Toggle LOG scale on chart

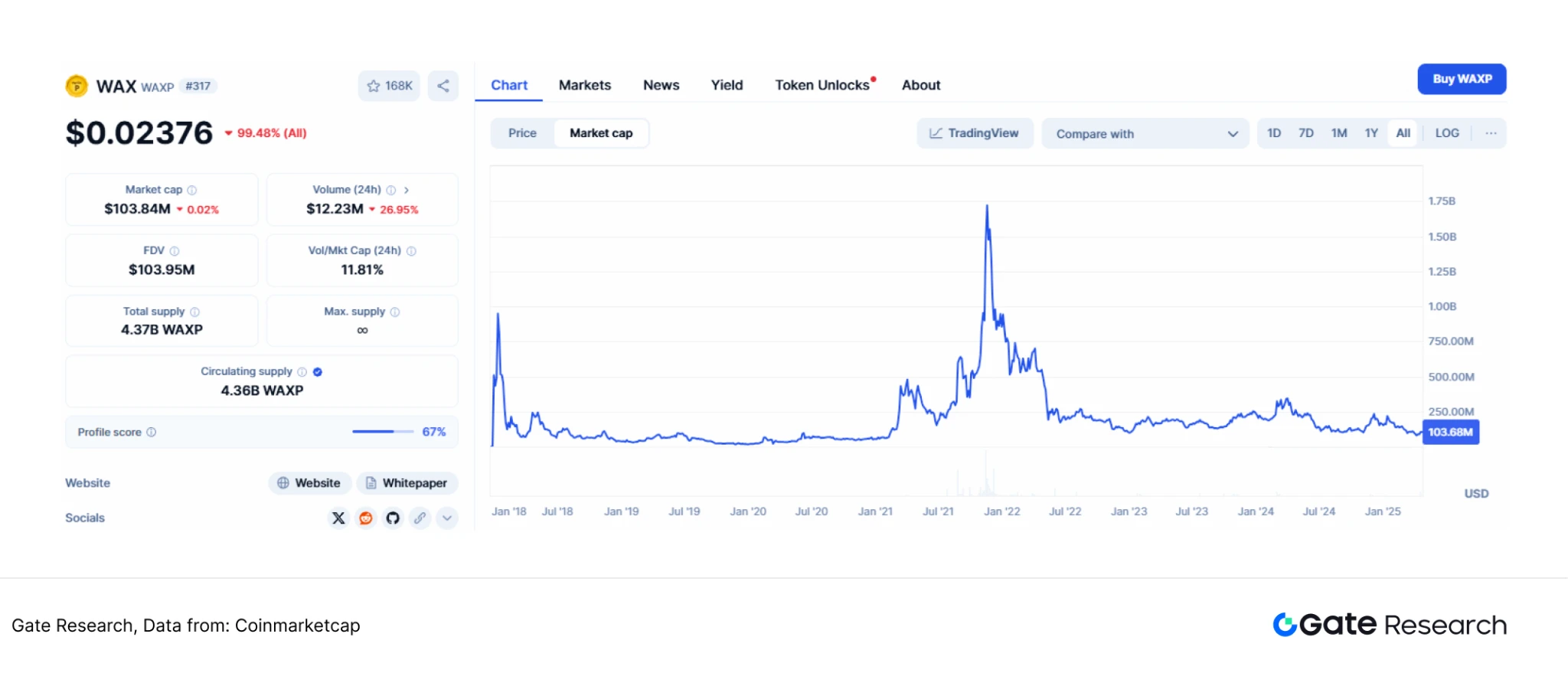1446,133
